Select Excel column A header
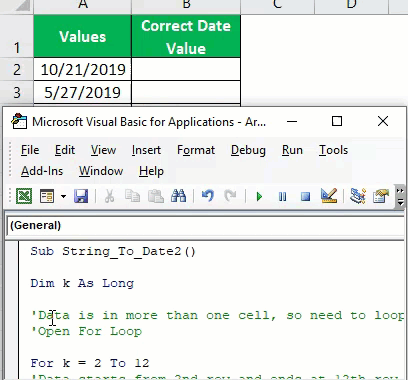 [x=83, y=6]
